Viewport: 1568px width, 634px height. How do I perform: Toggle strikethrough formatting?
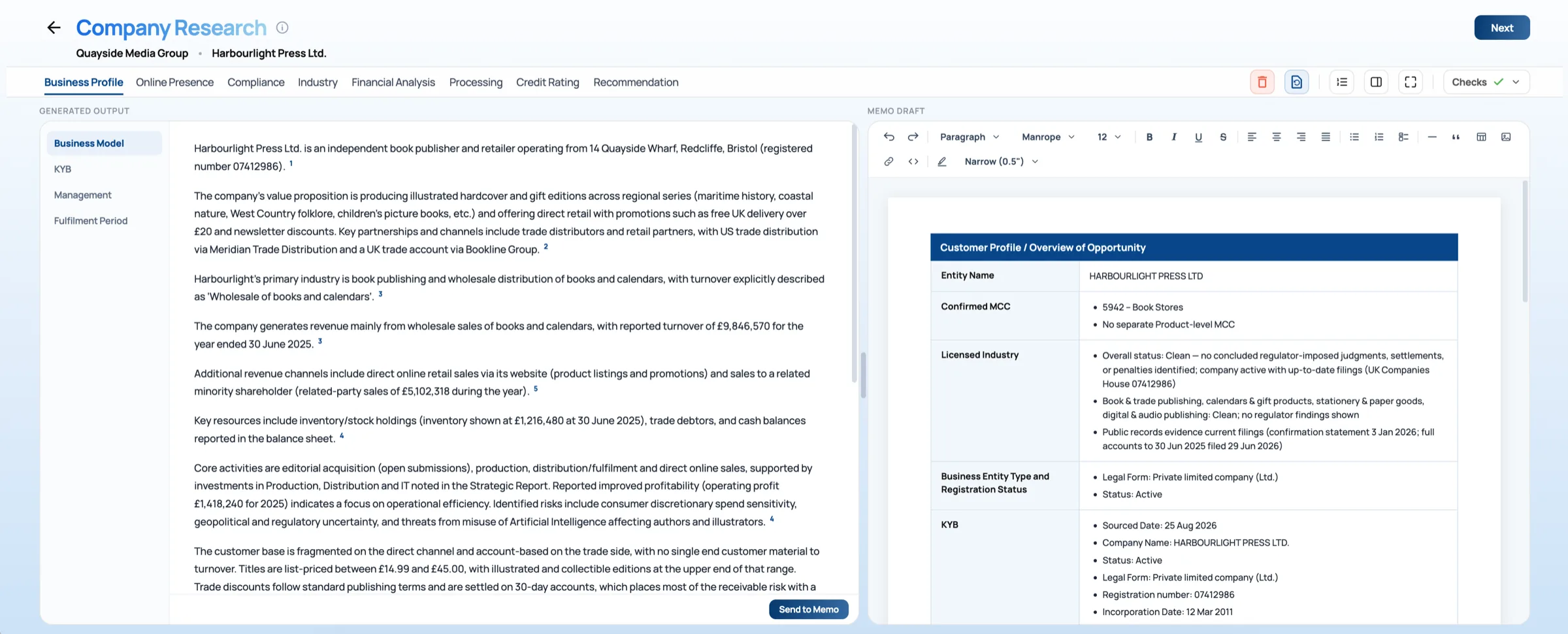point(1223,137)
